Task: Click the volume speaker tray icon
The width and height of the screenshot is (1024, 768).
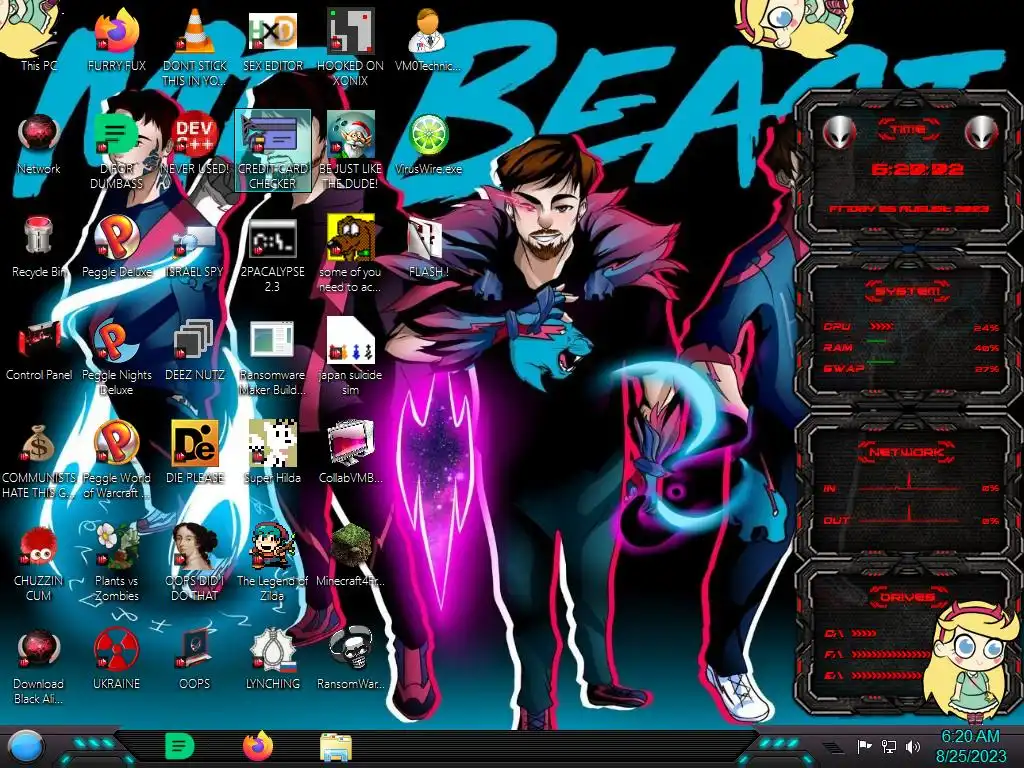Action: (x=913, y=746)
